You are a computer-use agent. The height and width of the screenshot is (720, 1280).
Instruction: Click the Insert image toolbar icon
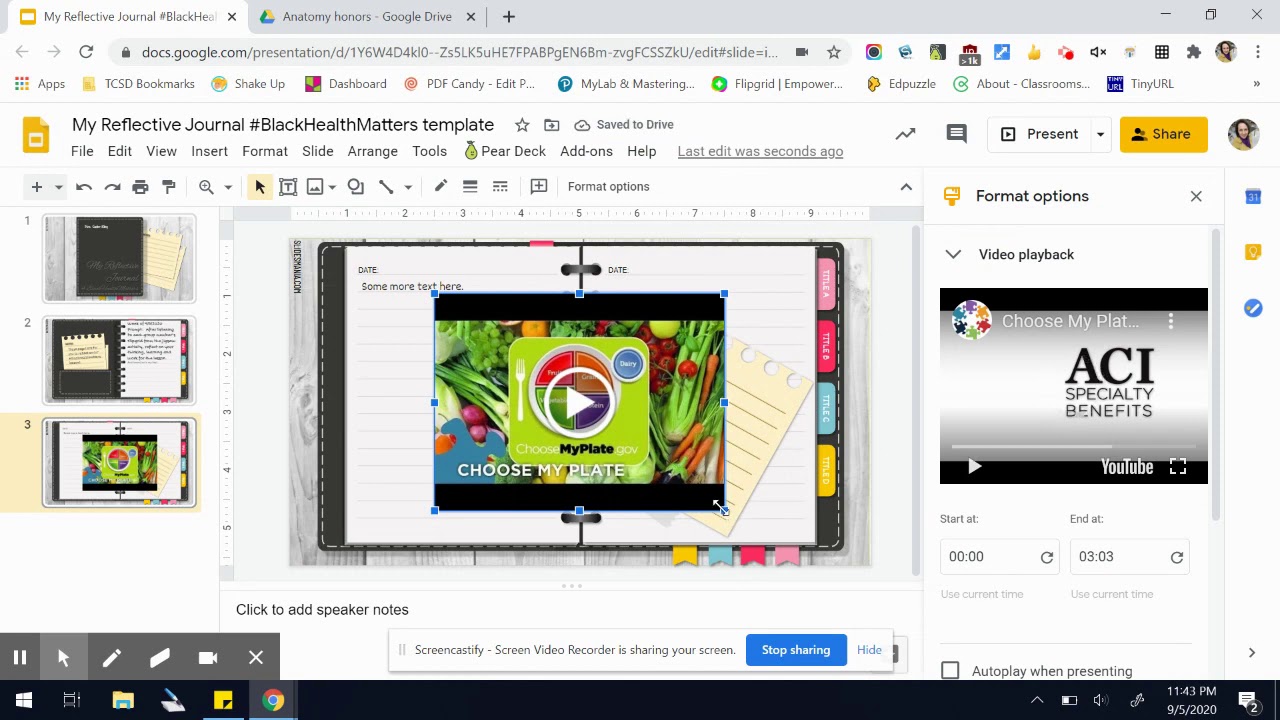[315, 187]
